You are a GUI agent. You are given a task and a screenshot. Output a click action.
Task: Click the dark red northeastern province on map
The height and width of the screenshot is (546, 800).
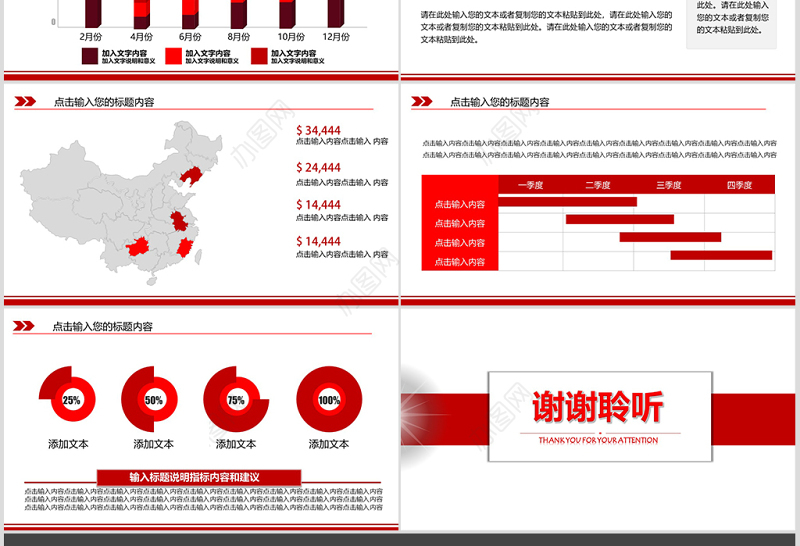pos(191,175)
